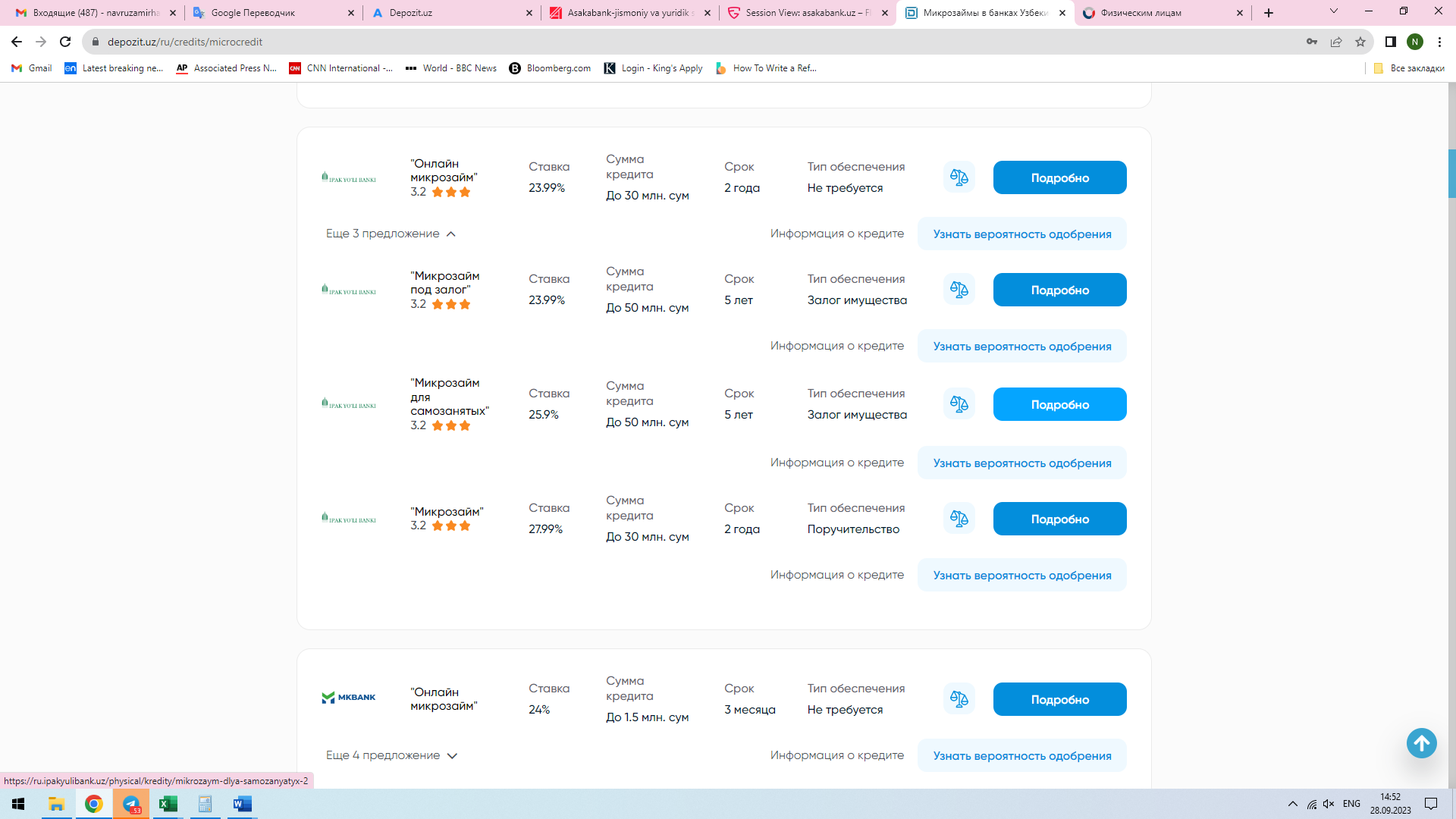Click compare scales icon in the Поручительство loan row
1456x819 pixels.
[959, 519]
